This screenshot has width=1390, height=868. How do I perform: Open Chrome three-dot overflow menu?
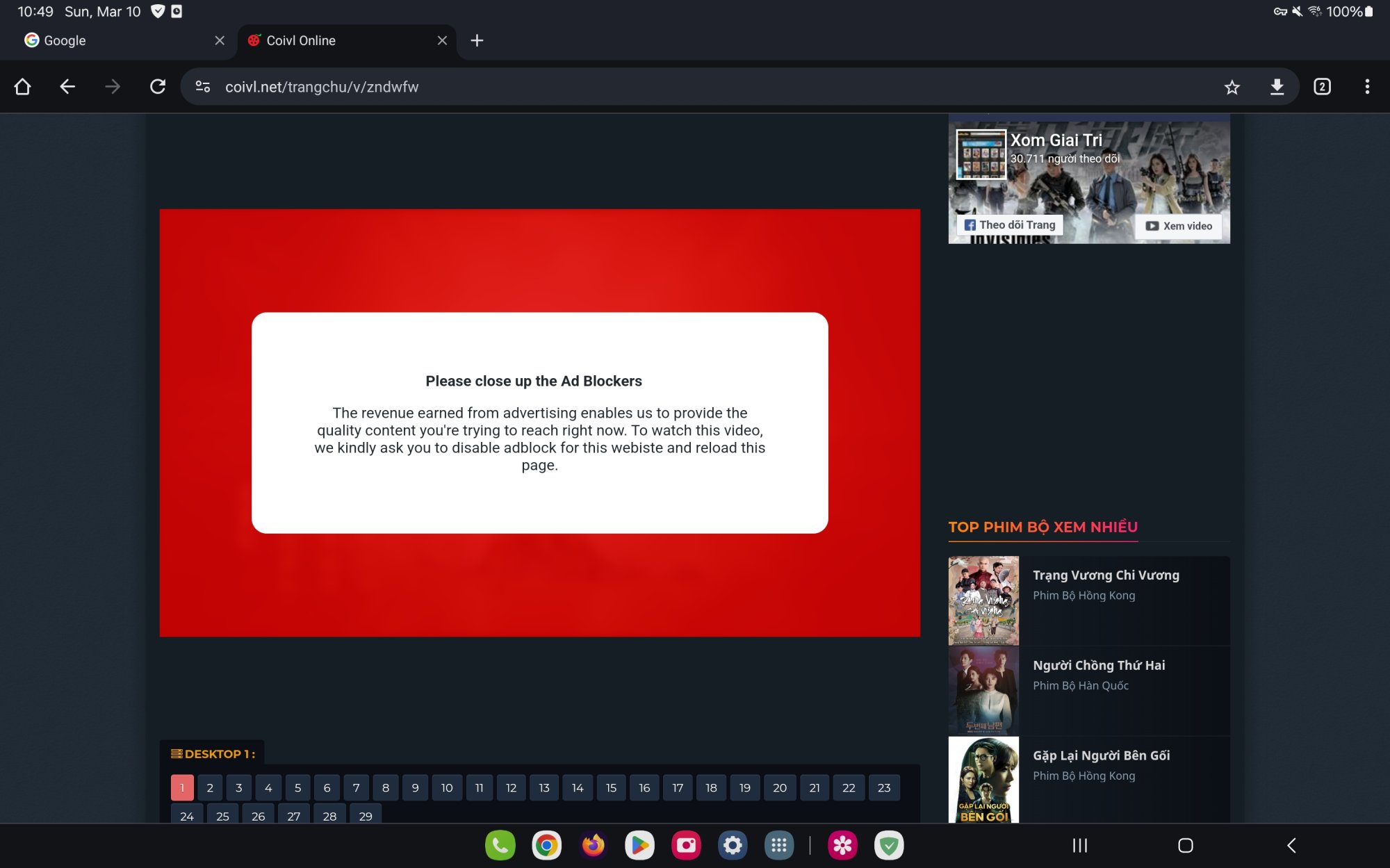click(1366, 87)
